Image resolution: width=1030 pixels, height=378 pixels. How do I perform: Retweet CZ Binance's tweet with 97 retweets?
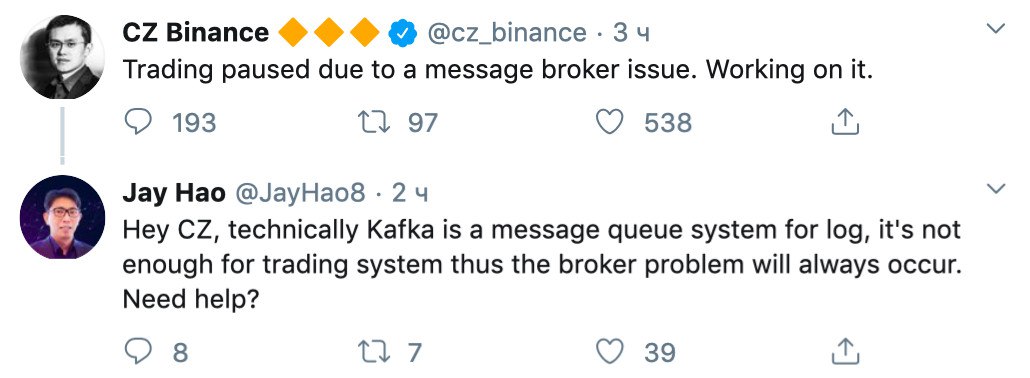(372, 122)
